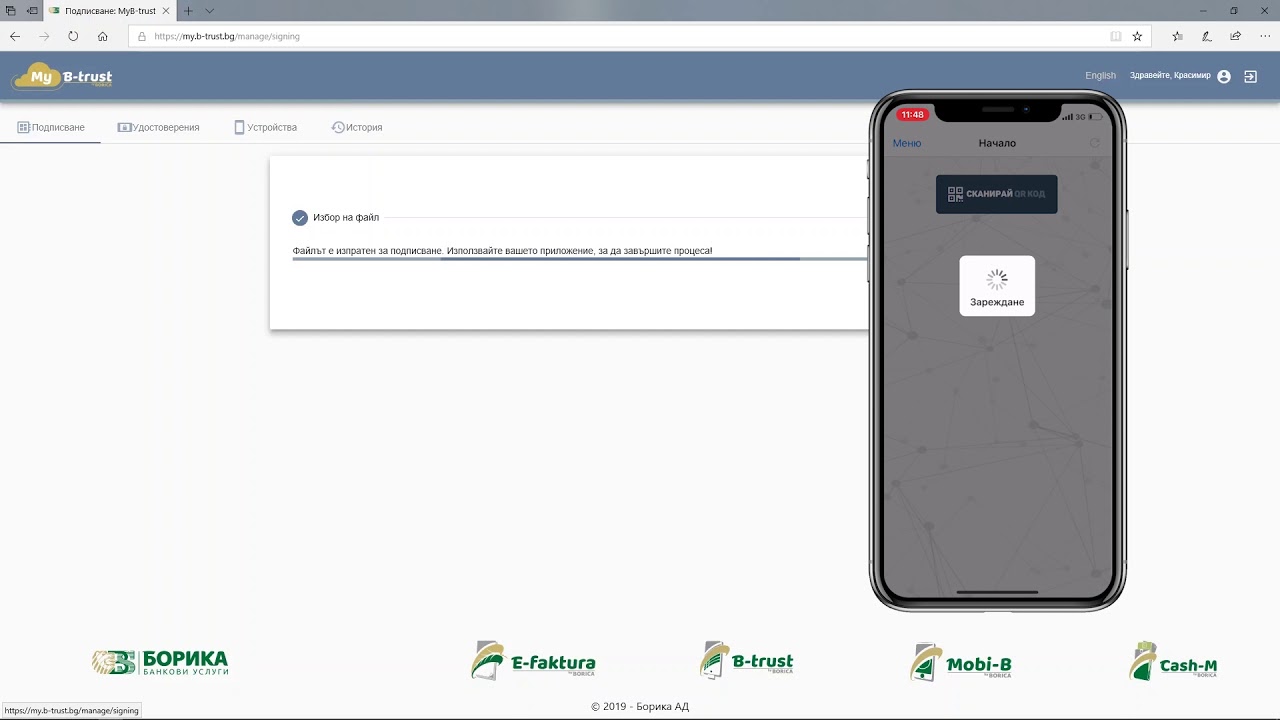Click the Cash-M logo
The width and height of the screenshot is (1280, 720).
[x=1173, y=662]
